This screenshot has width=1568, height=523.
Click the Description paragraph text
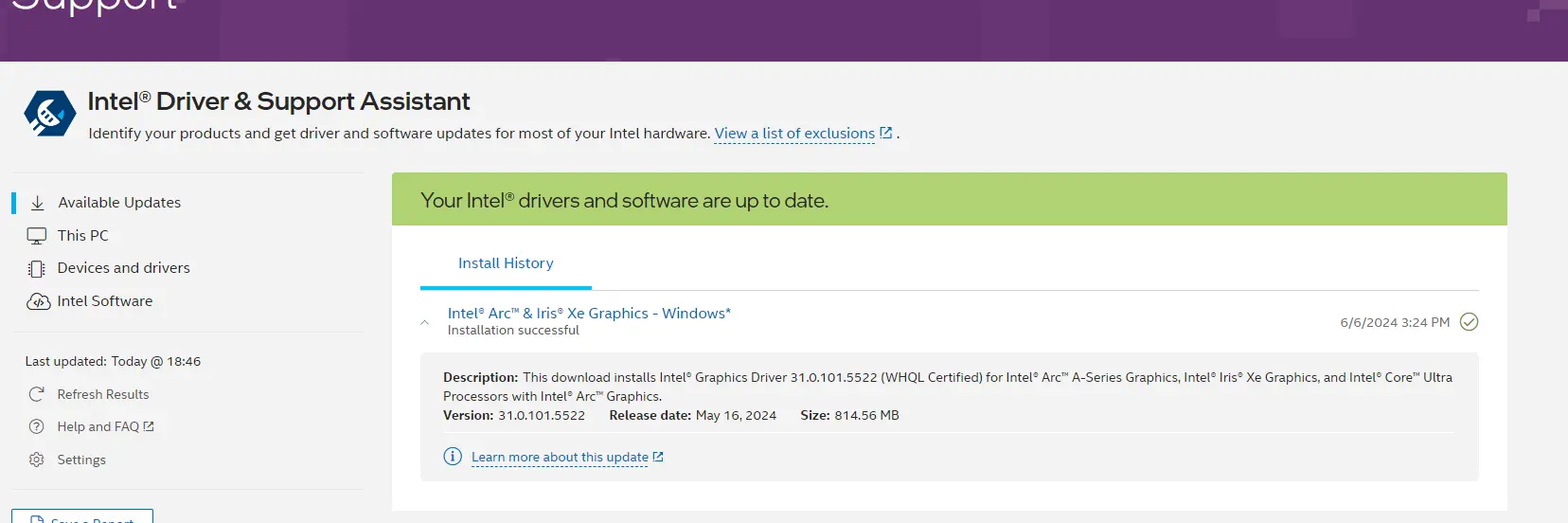click(948, 387)
